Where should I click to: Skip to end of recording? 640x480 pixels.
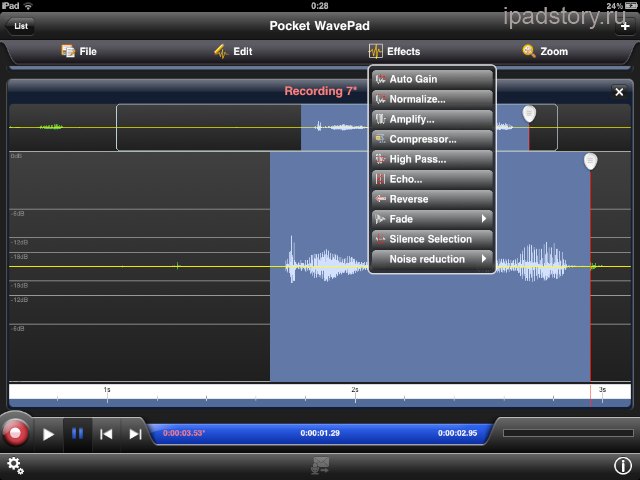click(135, 434)
